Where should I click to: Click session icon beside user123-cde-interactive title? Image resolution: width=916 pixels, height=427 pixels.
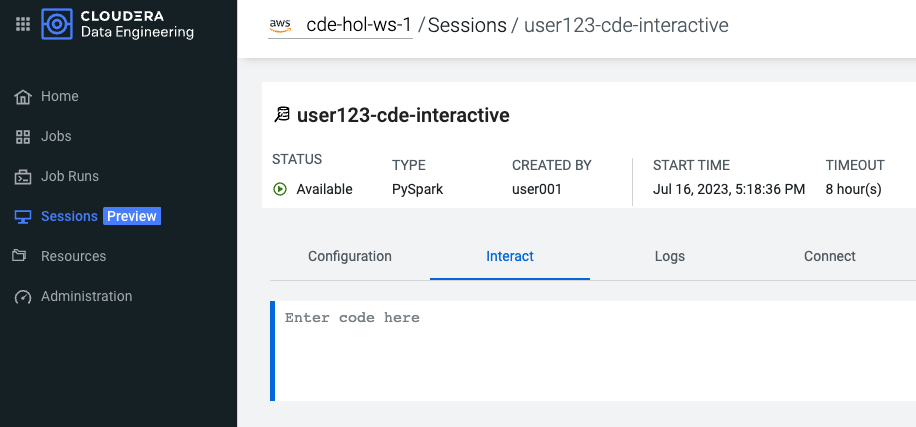pyautogui.click(x=282, y=114)
